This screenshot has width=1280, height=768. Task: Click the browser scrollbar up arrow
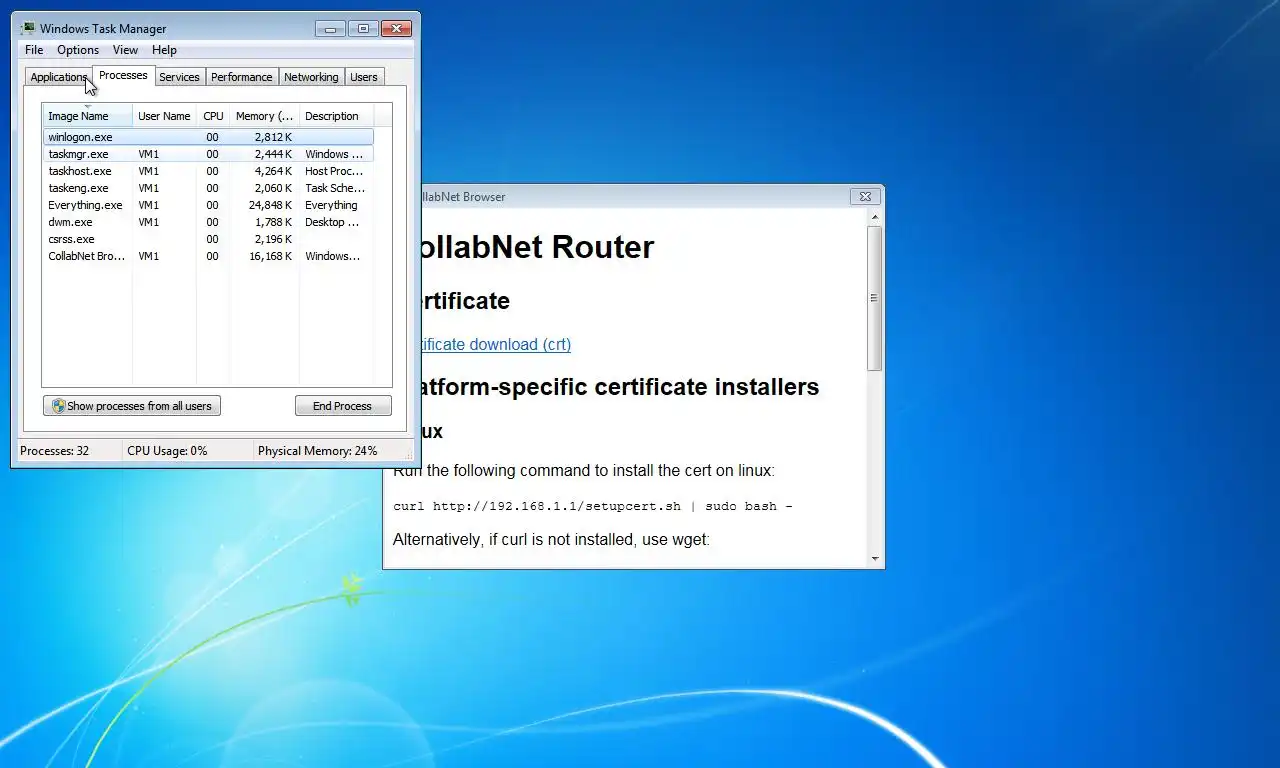pyautogui.click(x=875, y=217)
